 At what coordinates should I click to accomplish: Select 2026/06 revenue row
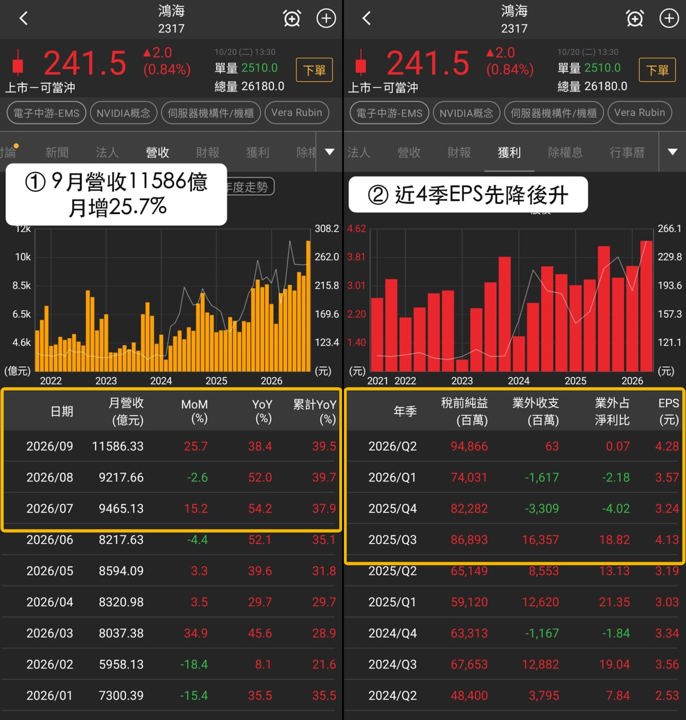click(171, 540)
